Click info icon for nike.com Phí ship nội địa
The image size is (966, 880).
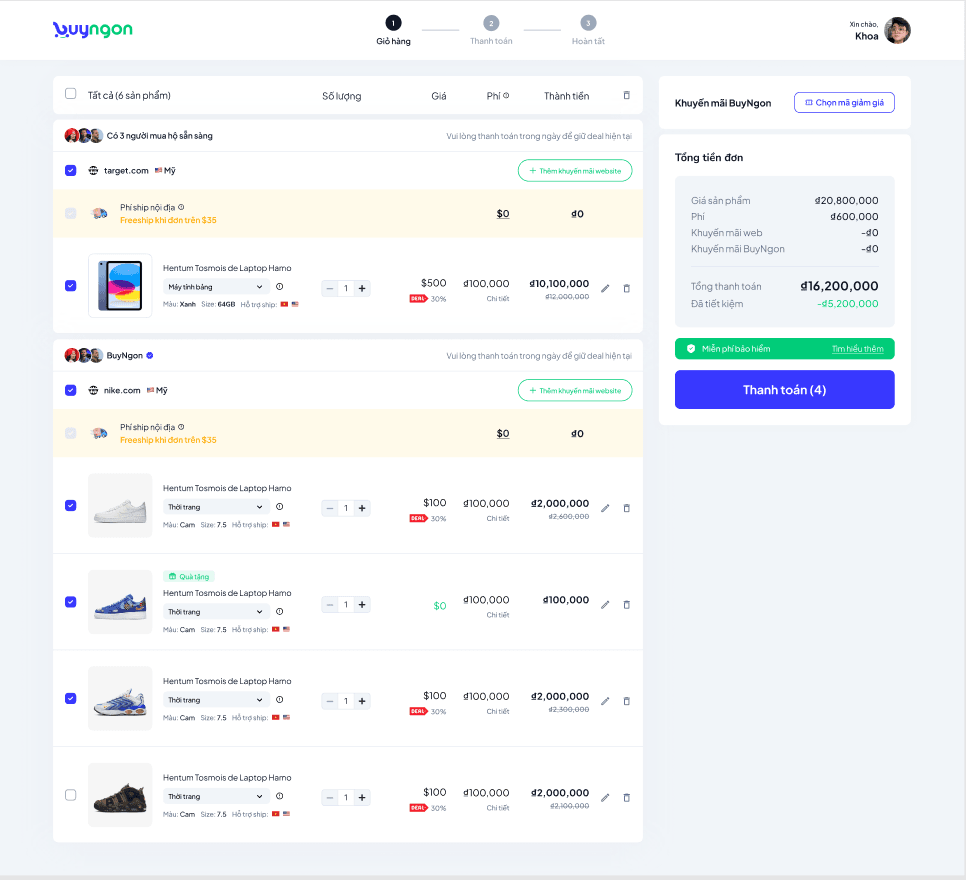point(181,427)
